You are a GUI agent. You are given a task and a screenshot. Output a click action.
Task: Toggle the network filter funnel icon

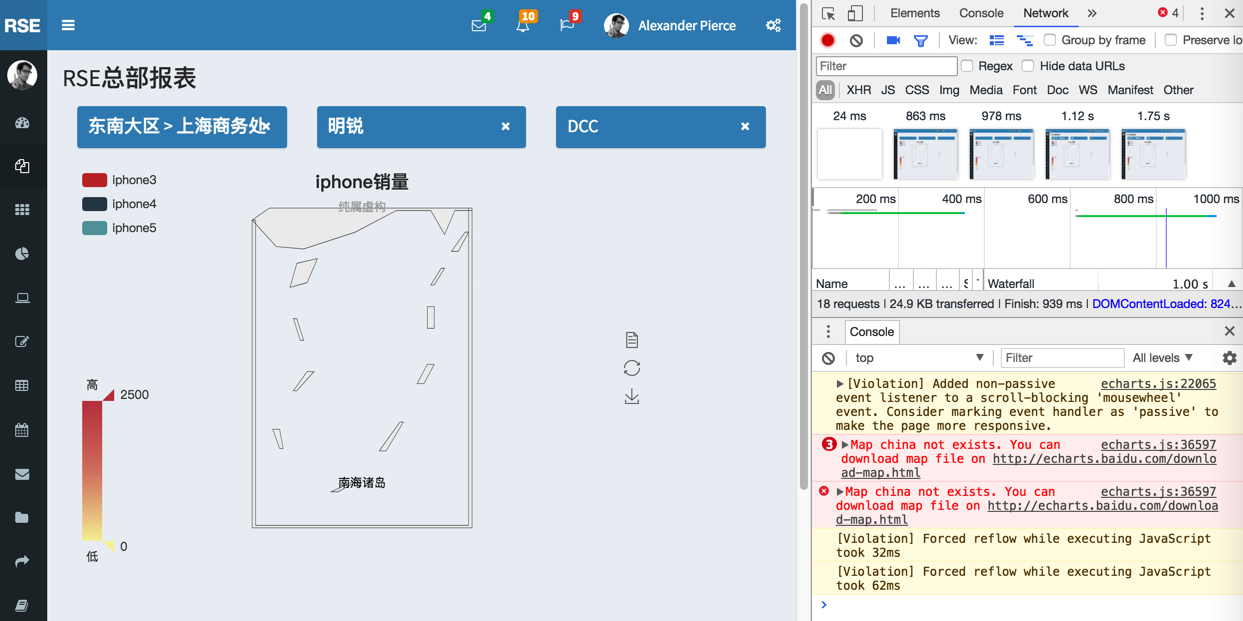point(921,41)
